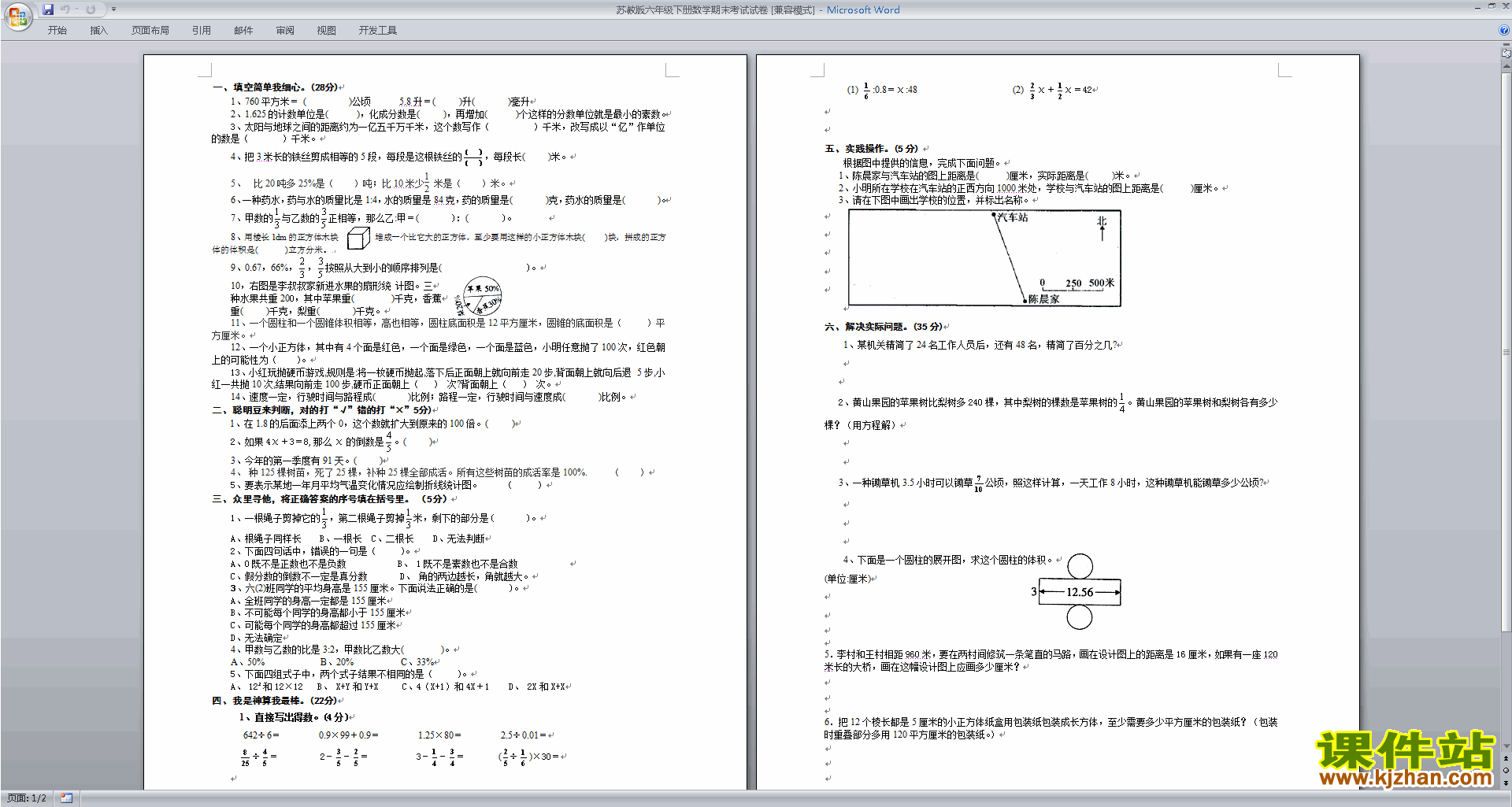This screenshot has width=1512, height=807.
Task: Click the text 1、直接写出得数。(4分)
Action: (x=295, y=717)
